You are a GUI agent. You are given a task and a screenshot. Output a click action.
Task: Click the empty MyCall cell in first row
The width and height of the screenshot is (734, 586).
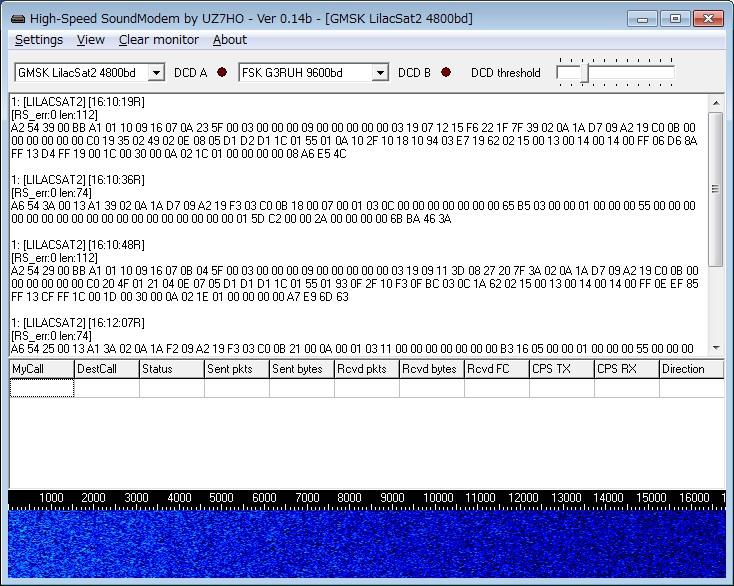click(42, 389)
